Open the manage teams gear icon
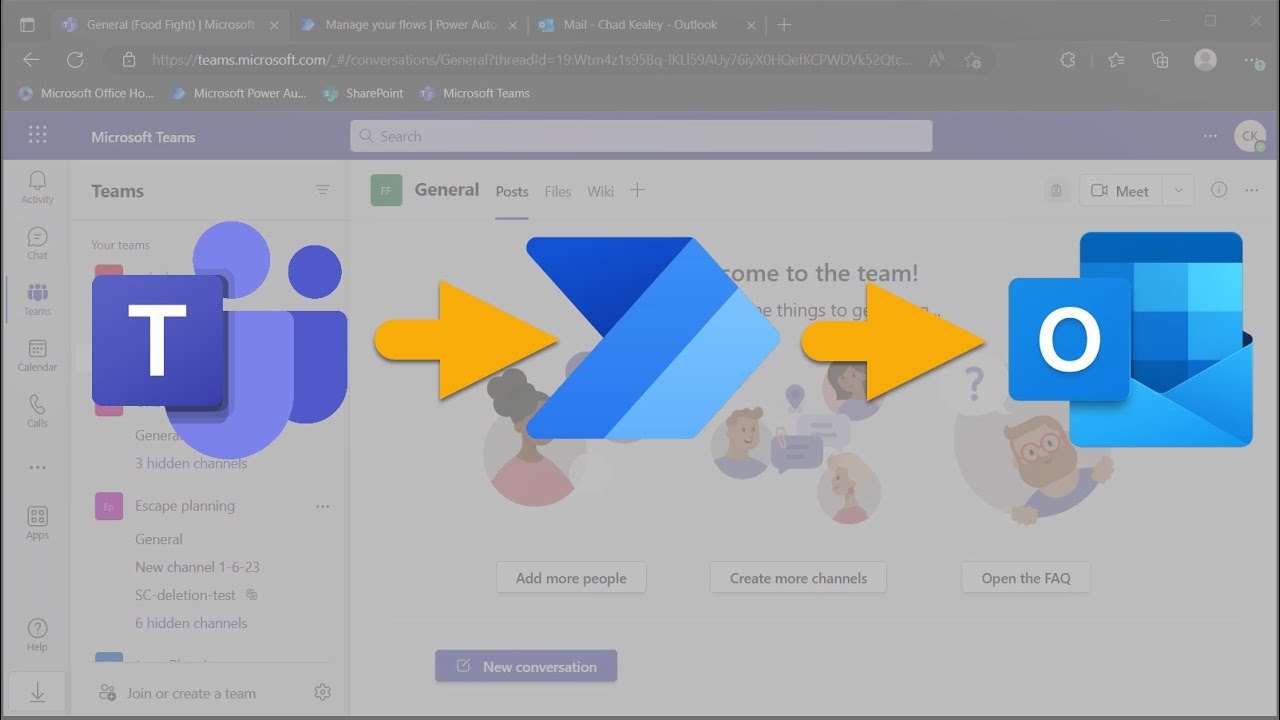1280x720 pixels. [322, 692]
